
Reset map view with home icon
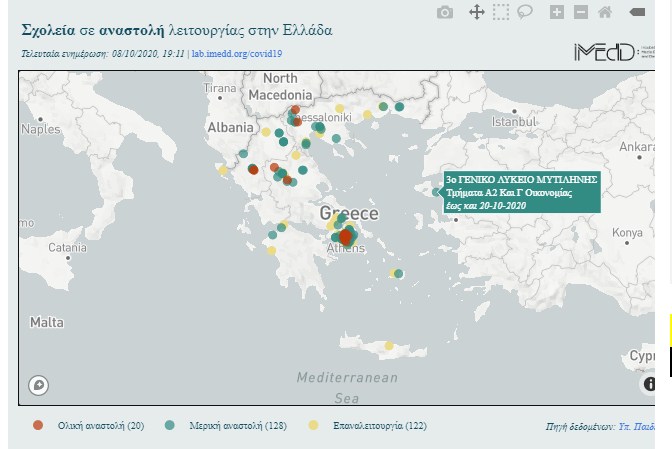coord(604,12)
